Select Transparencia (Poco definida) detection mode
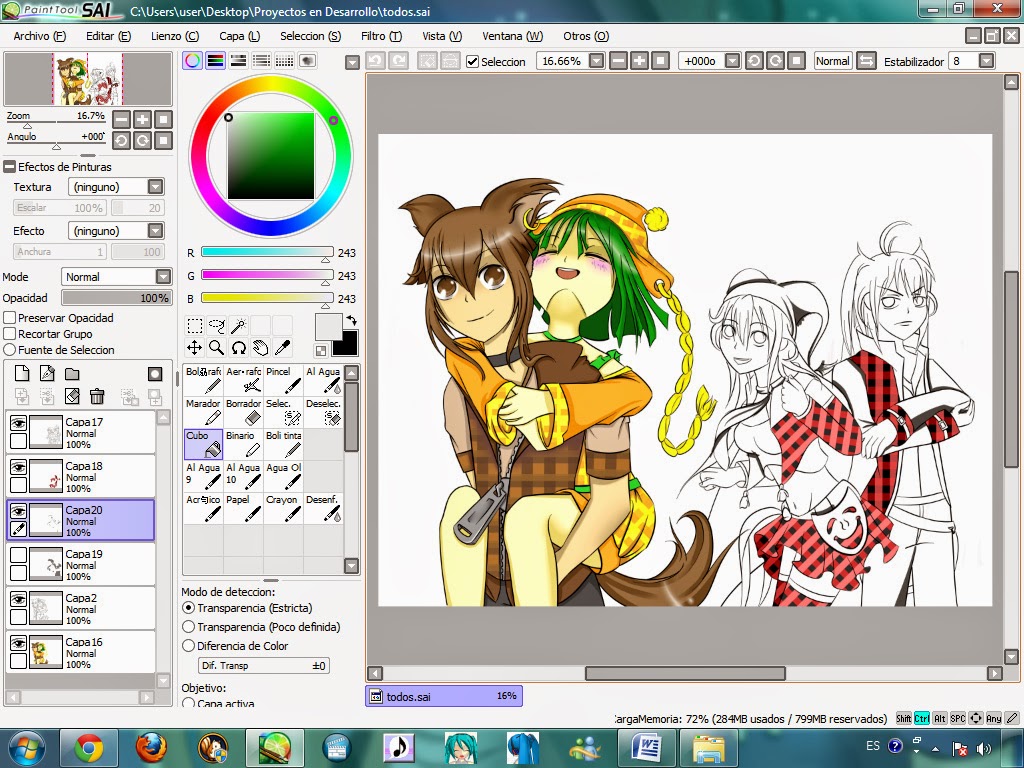The image size is (1024, 768). pos(189,627)
